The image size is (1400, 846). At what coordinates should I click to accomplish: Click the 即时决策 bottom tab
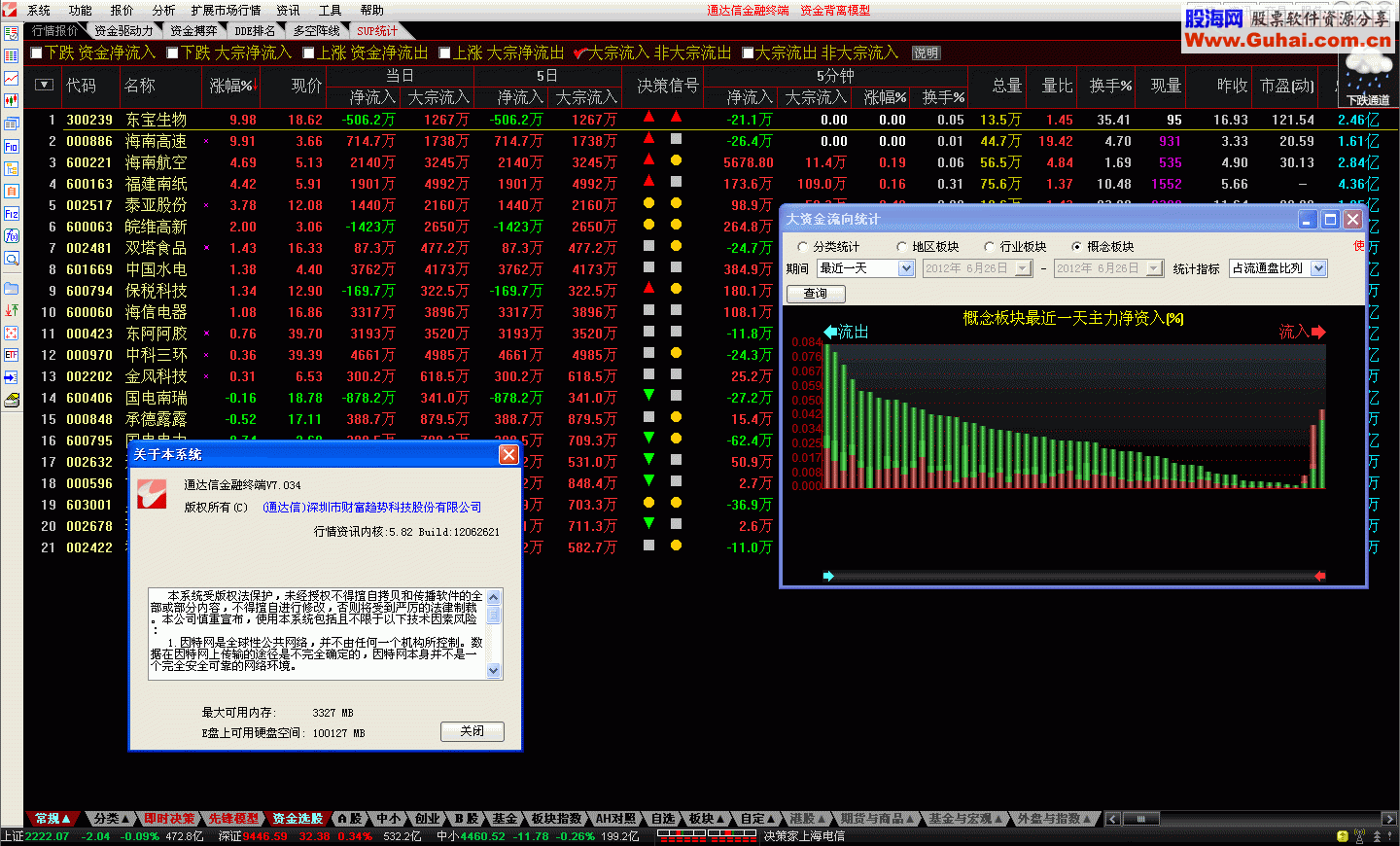[168, 819]
